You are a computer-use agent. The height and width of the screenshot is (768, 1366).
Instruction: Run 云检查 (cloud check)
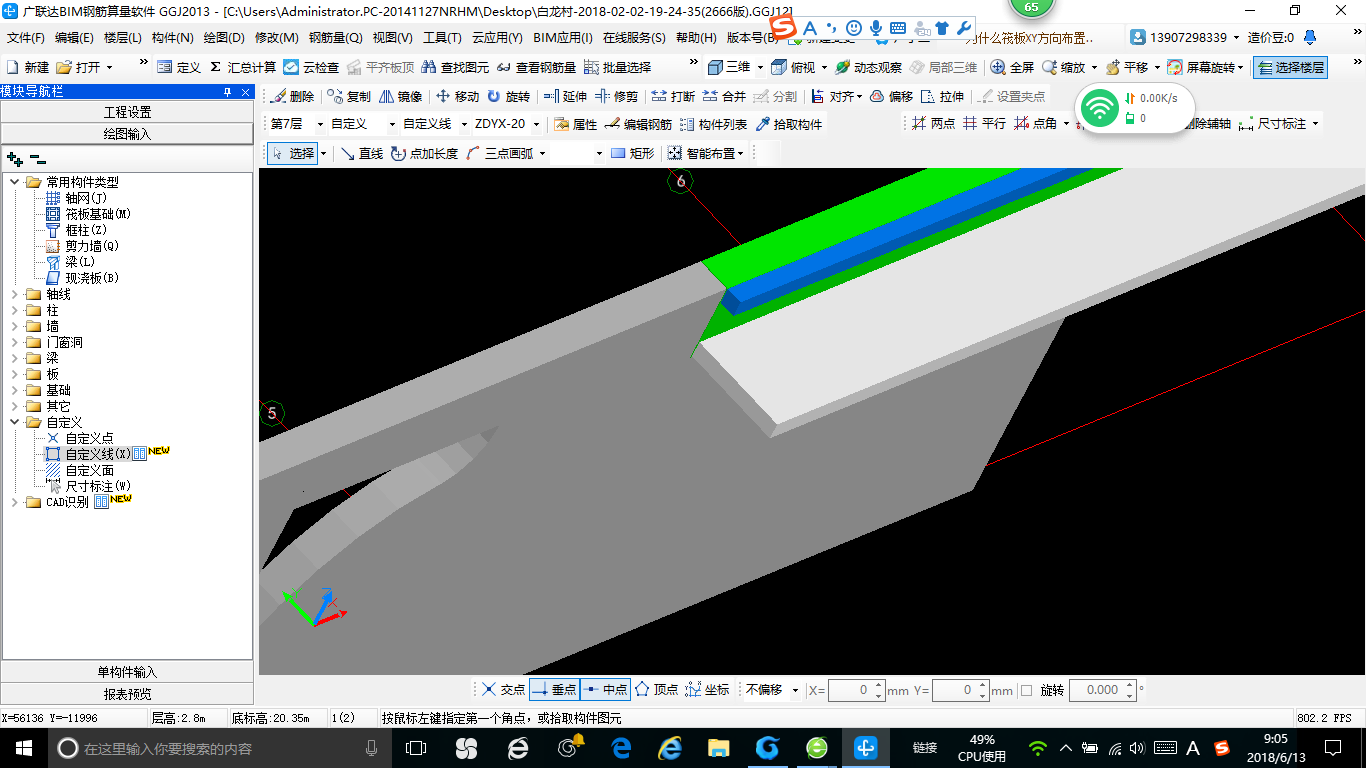[311, 67]
